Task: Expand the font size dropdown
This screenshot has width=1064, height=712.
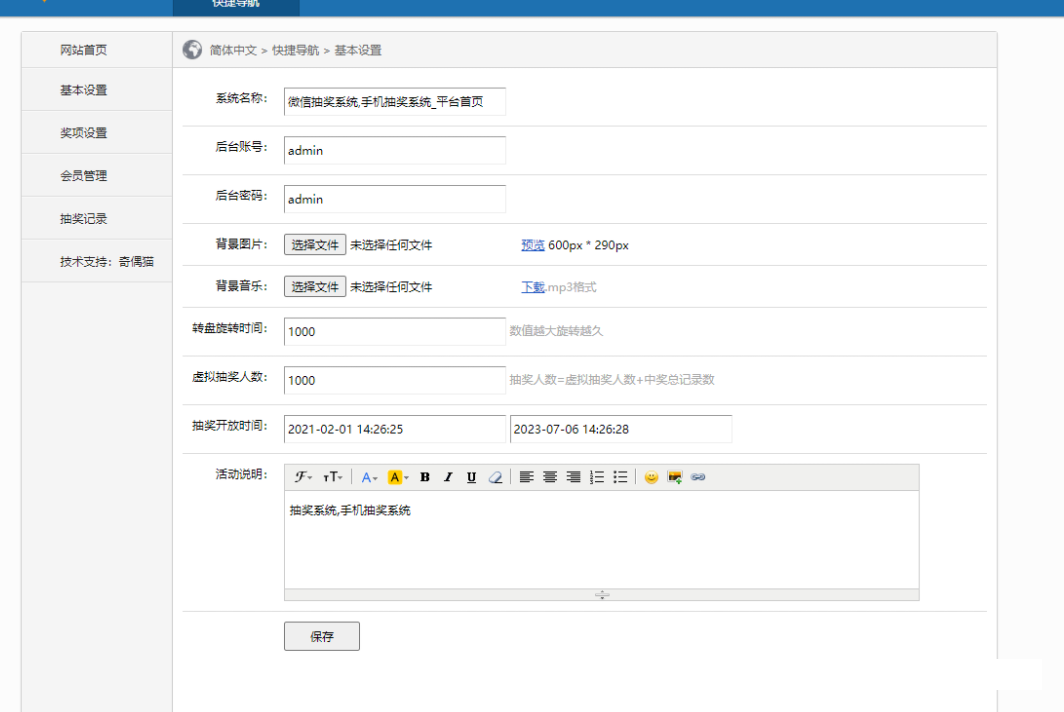Action: click(x=333, y=478)
